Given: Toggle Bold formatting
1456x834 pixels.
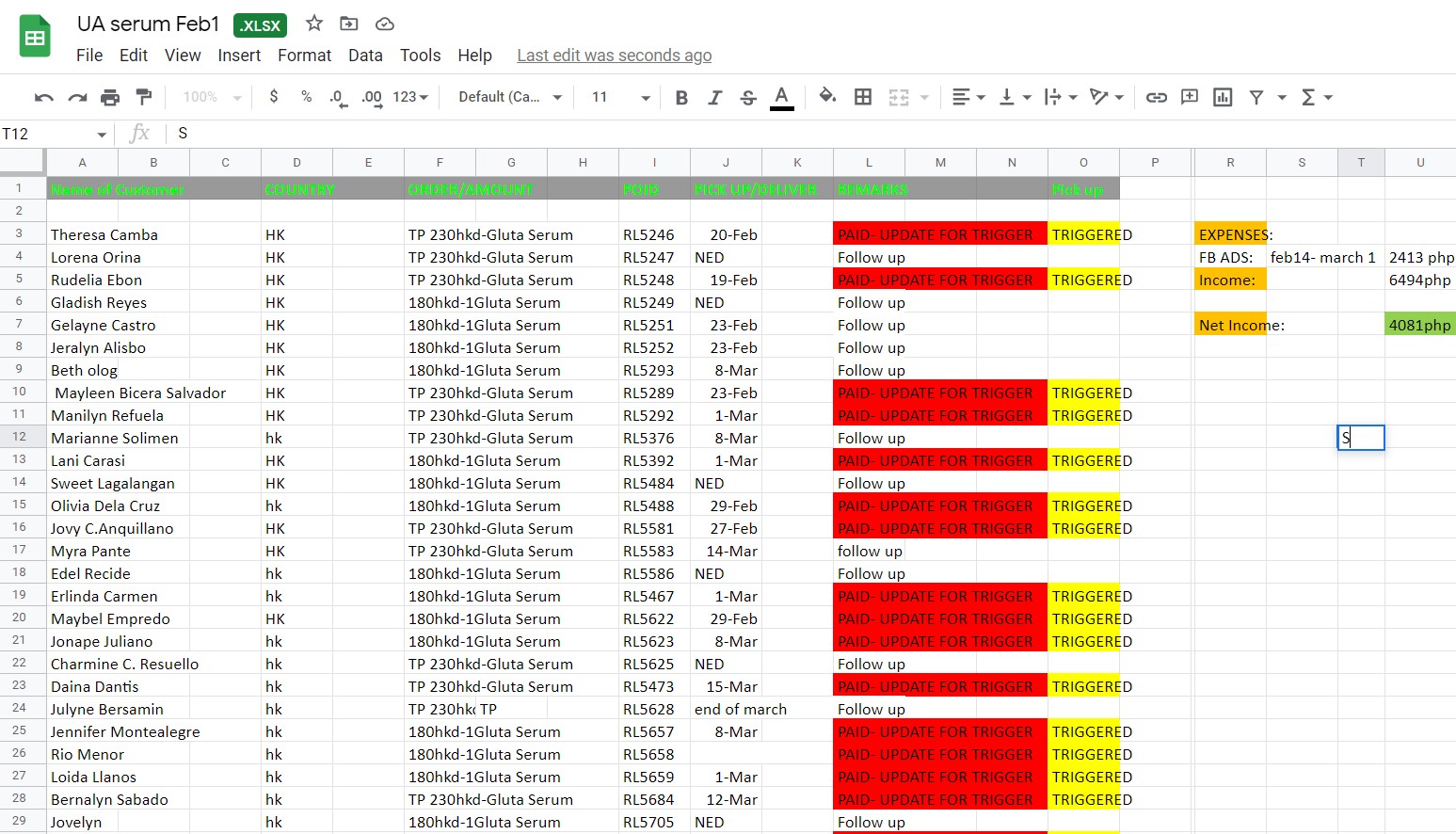Looking at the screenshot, I should point(681,97).
